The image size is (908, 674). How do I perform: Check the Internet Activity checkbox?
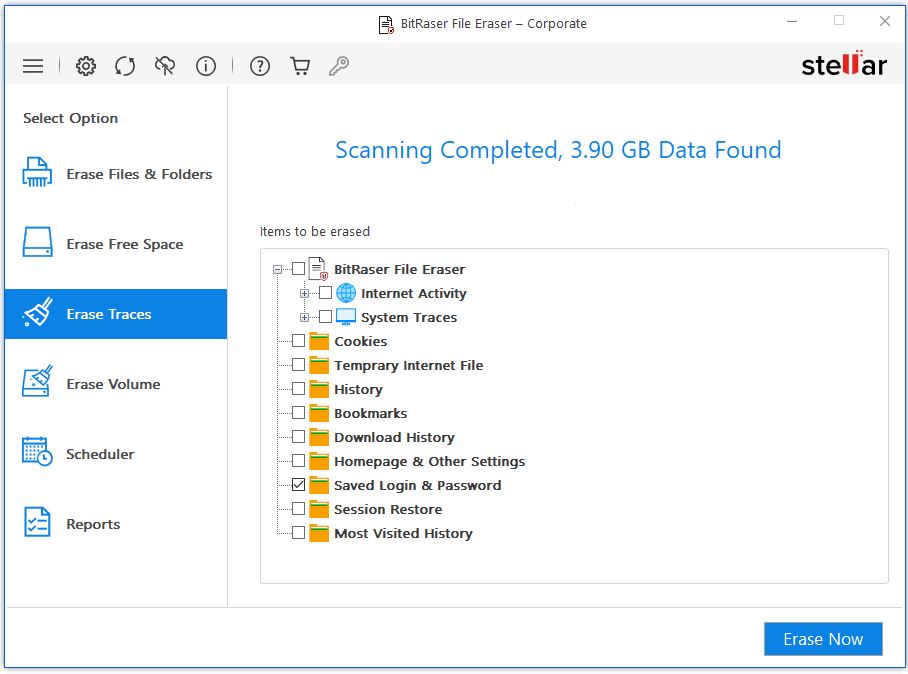point(325,293)
